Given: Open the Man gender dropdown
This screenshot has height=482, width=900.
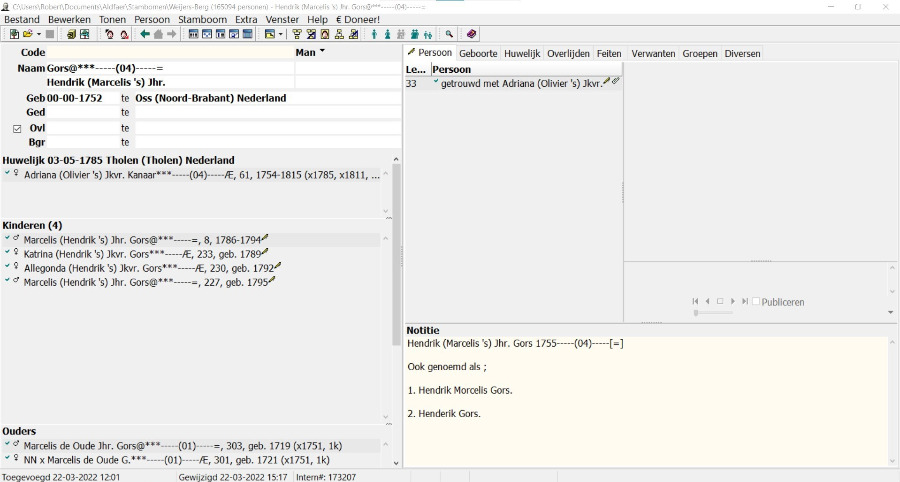Looking at the screenshot, I should [x=322, y=52].
